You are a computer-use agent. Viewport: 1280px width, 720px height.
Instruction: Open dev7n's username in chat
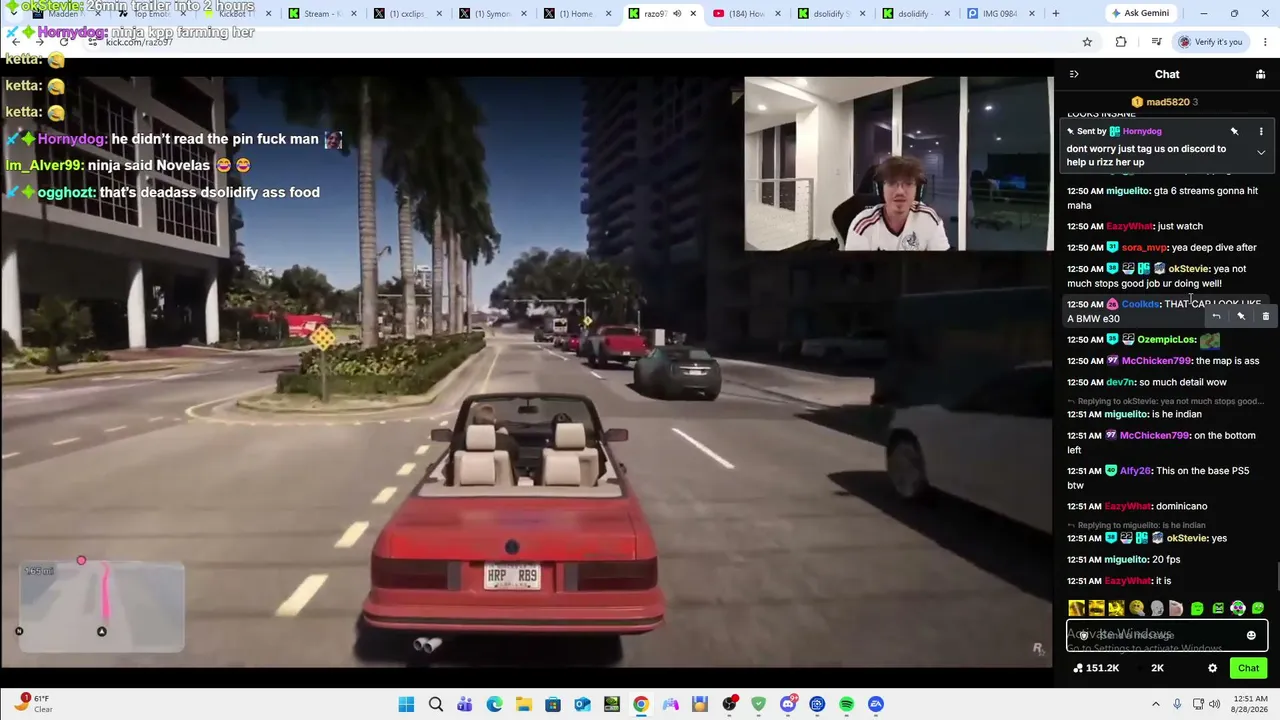(x=1120, y=382)
